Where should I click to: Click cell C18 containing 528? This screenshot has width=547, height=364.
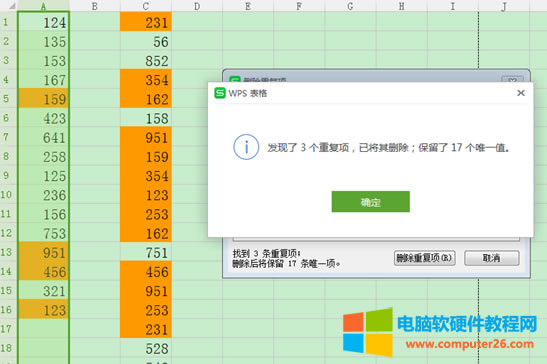[146, 348]
